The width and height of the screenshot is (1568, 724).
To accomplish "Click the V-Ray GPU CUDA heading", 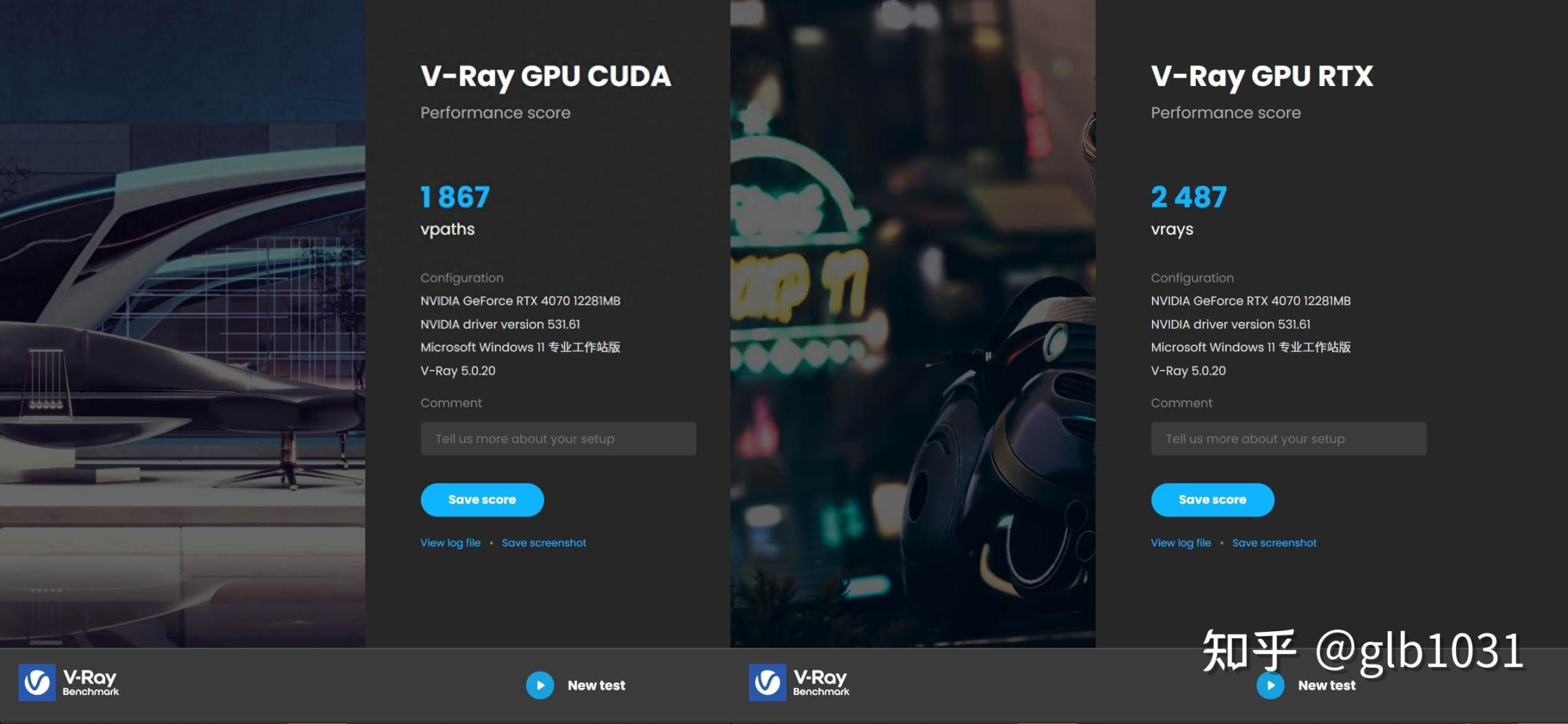I will (546, 76).
